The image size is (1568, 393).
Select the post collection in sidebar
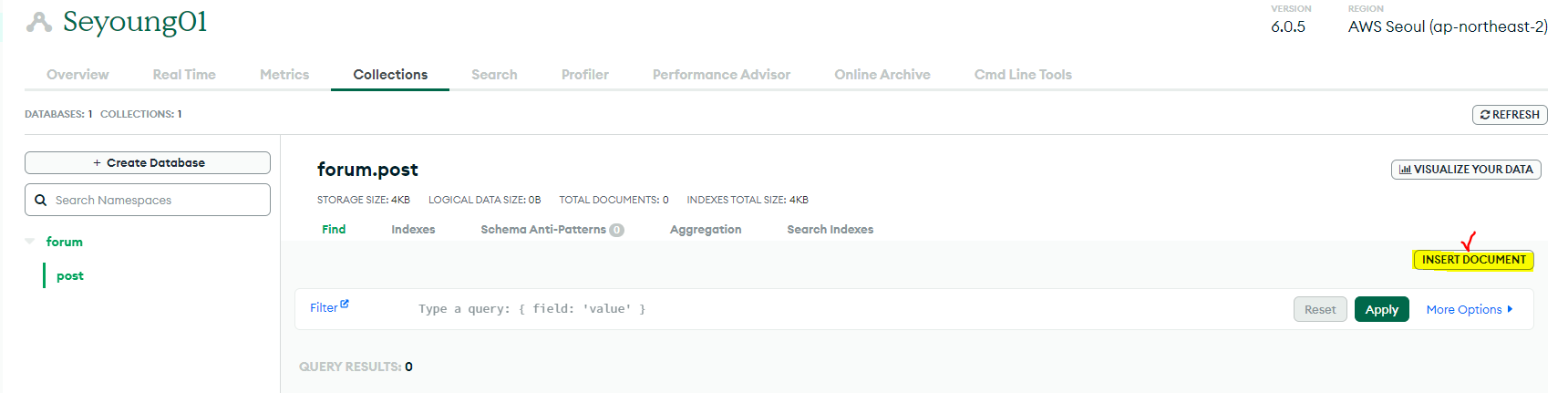(70, 275)
